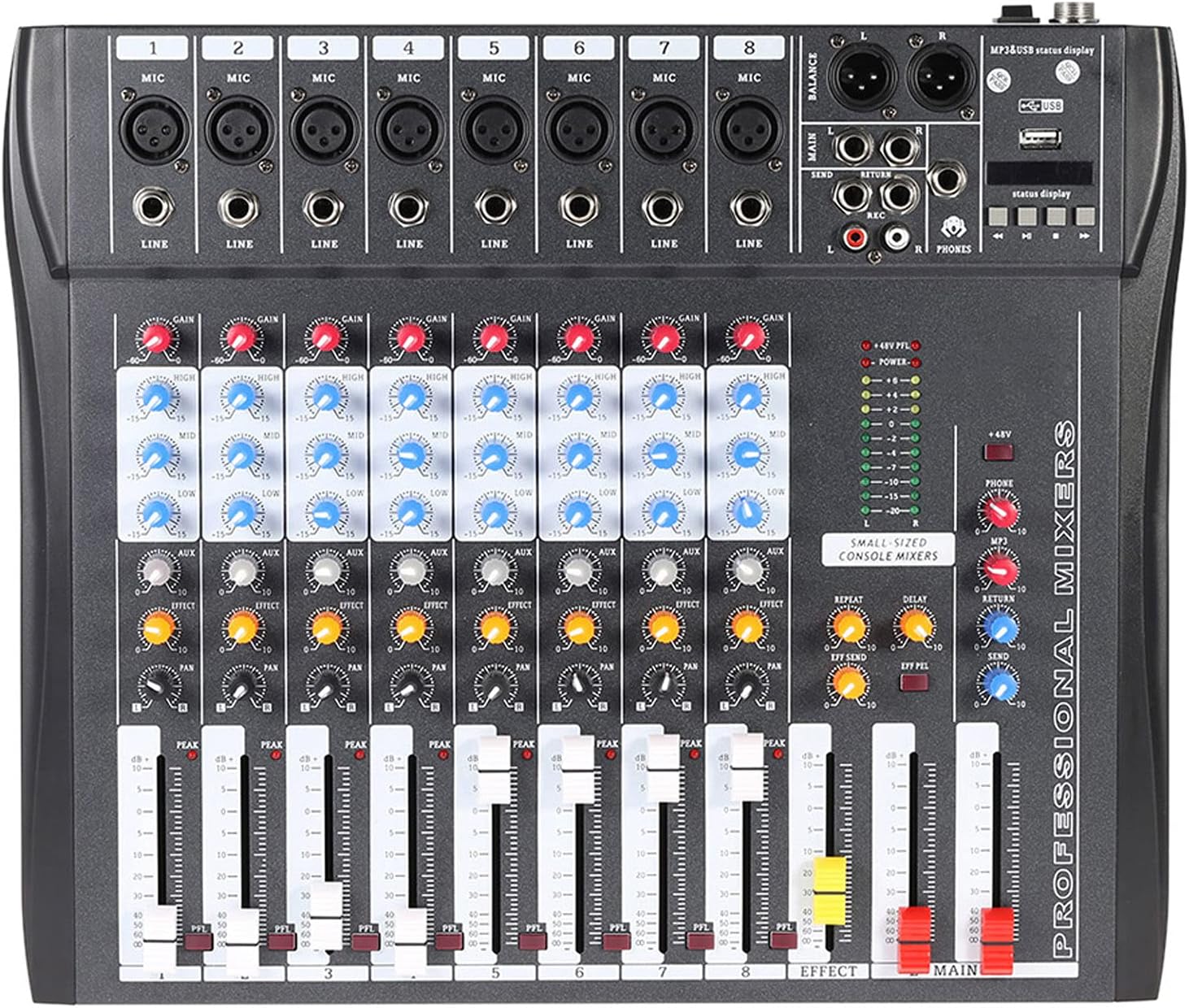Click the SEND jack socket

coord(852,195)
